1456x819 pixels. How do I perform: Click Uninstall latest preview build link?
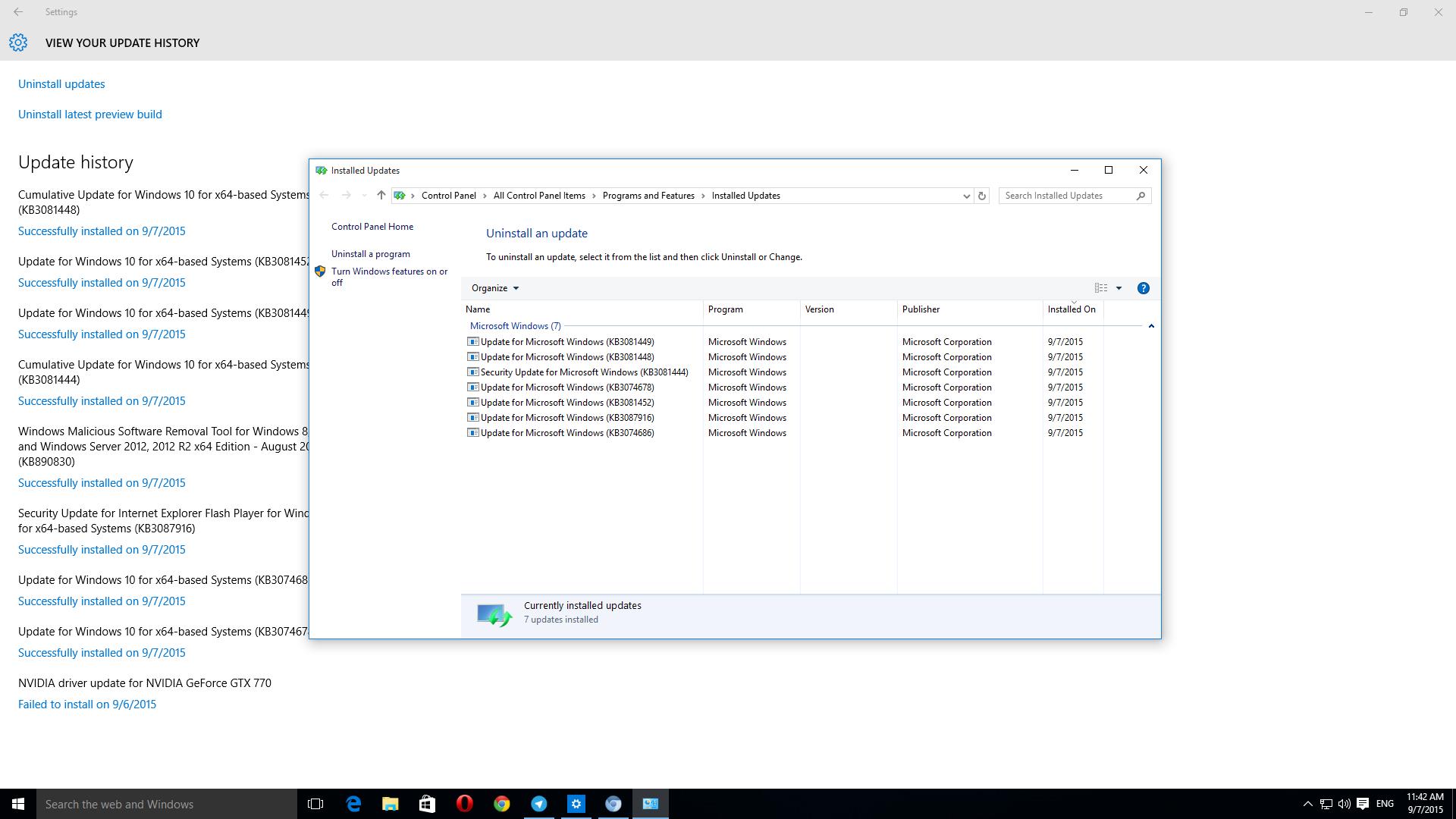pos(90,115)
